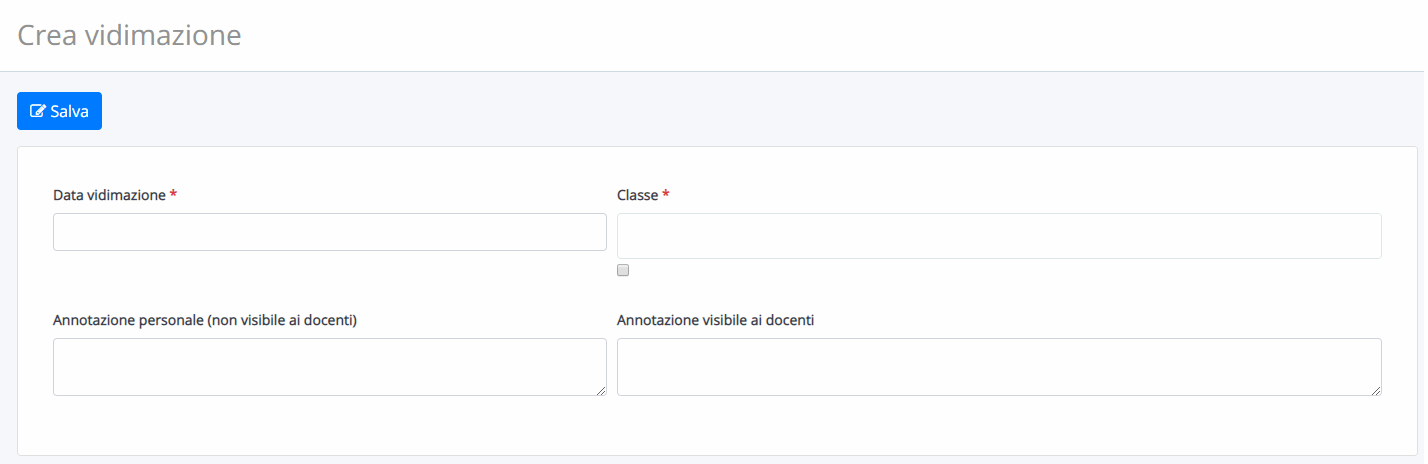Screen dimensions: 1428x464
Task: Click the blue Salva button
Action: [59, 111]
